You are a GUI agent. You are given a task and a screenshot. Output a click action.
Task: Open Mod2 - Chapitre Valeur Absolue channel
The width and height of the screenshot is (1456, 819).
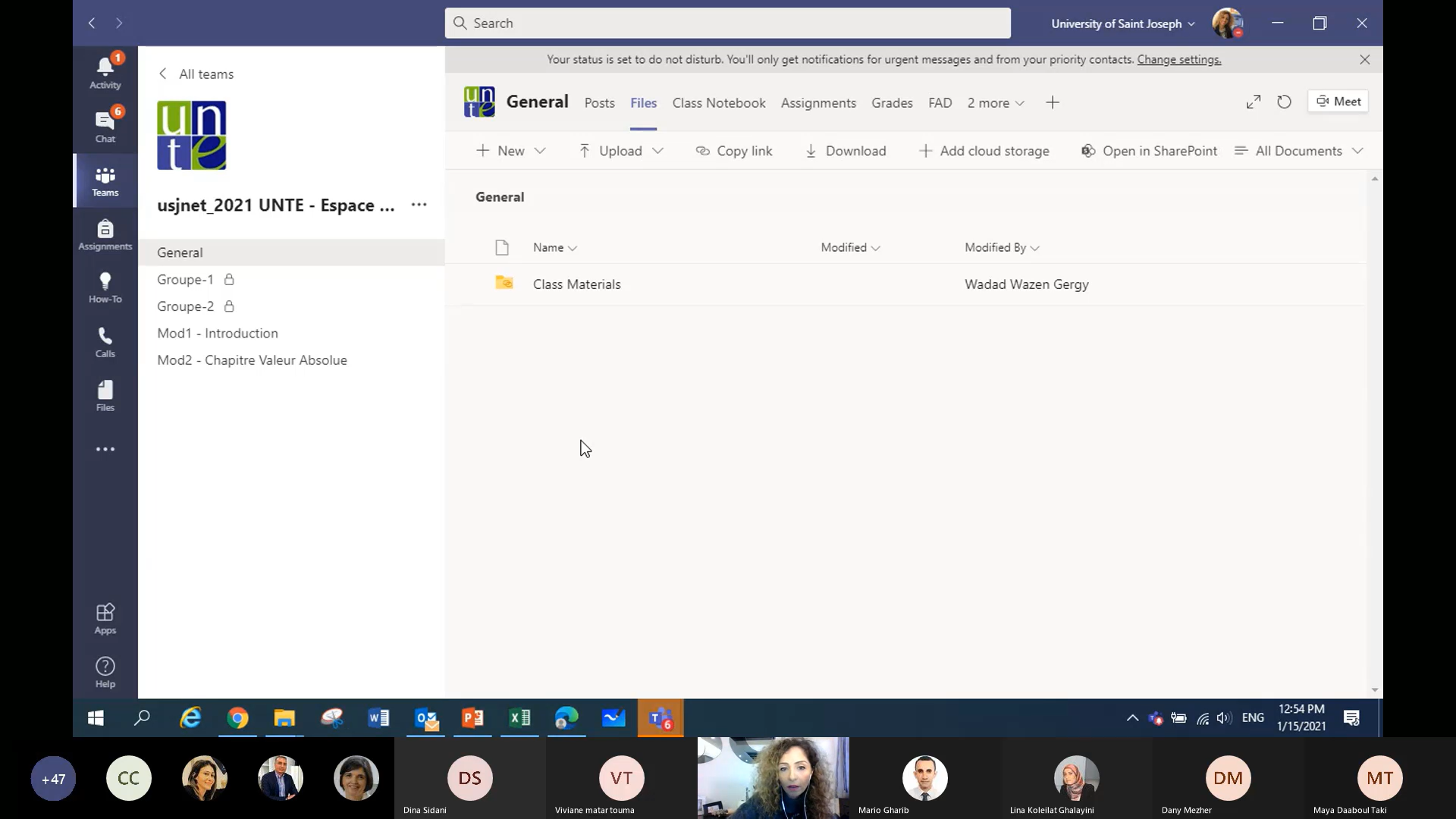291,360
